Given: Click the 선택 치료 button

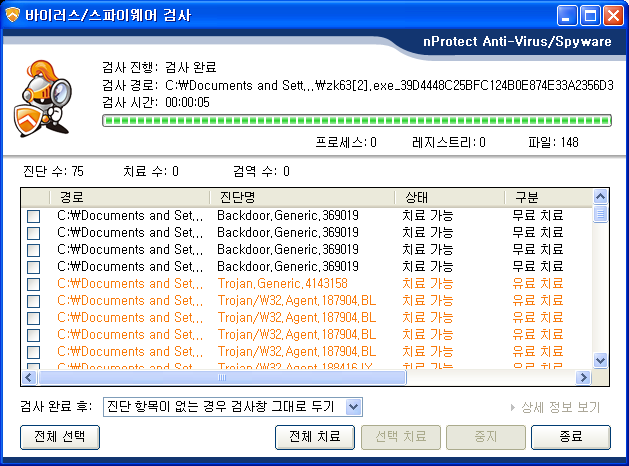Looking at the screenshot, I should (401, 437).
